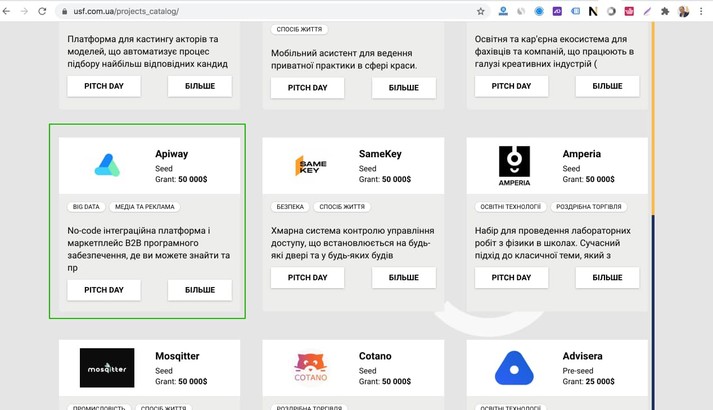The height and width of the screenshot is (410, 713).
Task: Open the Cotano fox logo
Action: click(310, 368)
